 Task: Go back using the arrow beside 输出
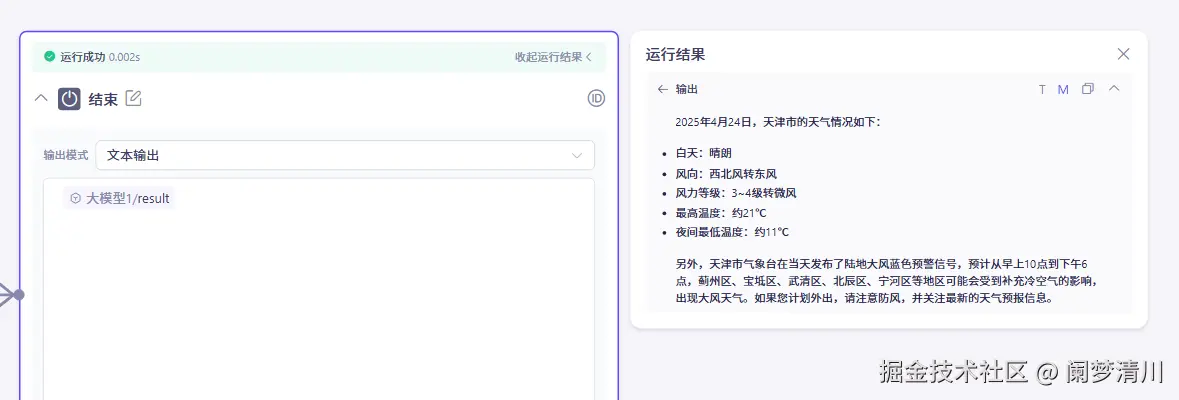[662, 89]
